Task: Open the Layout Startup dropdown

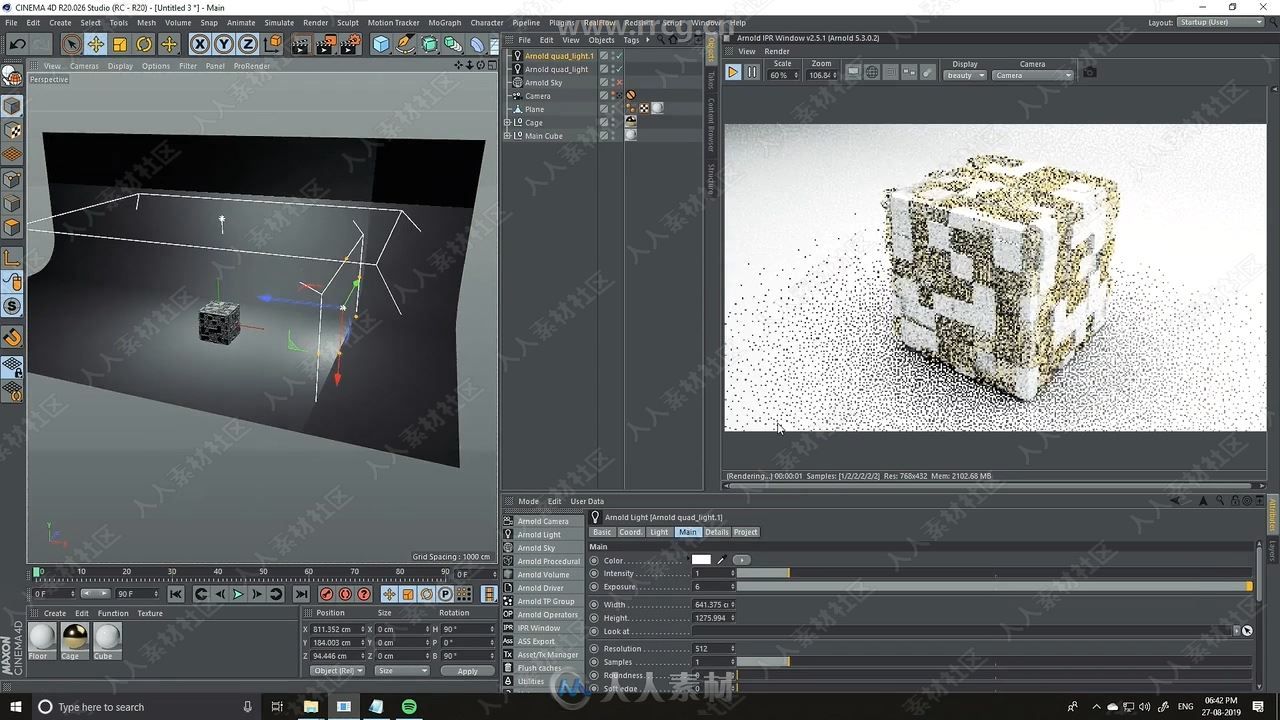Action: pos(1220,22)
